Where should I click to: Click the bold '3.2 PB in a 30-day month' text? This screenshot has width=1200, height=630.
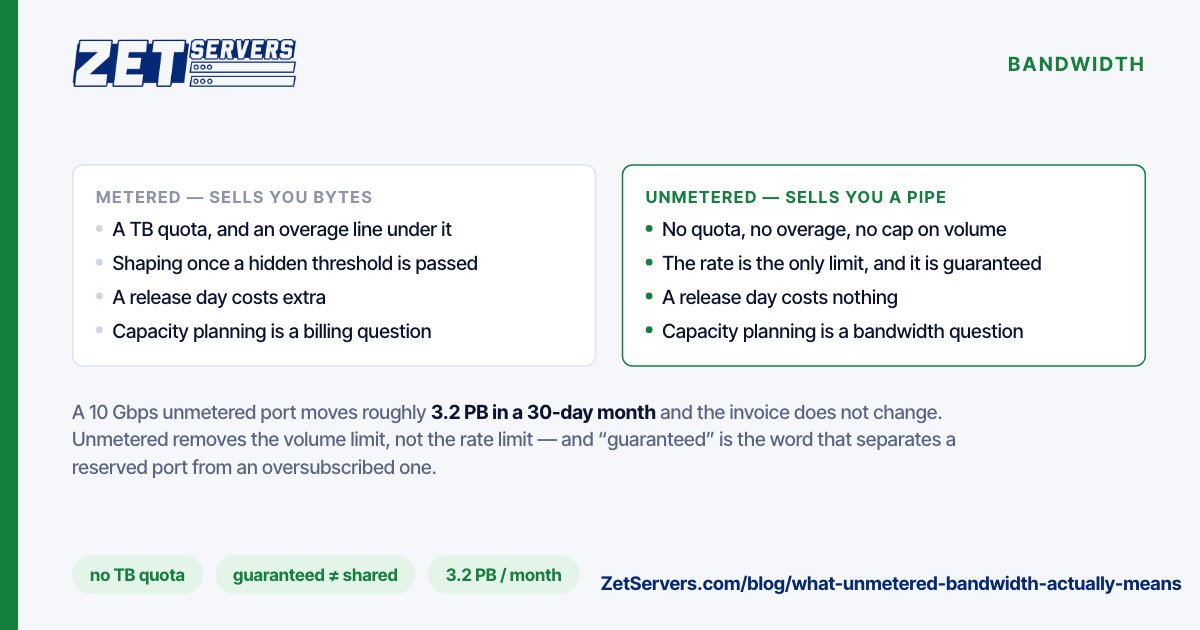[543, 412]
